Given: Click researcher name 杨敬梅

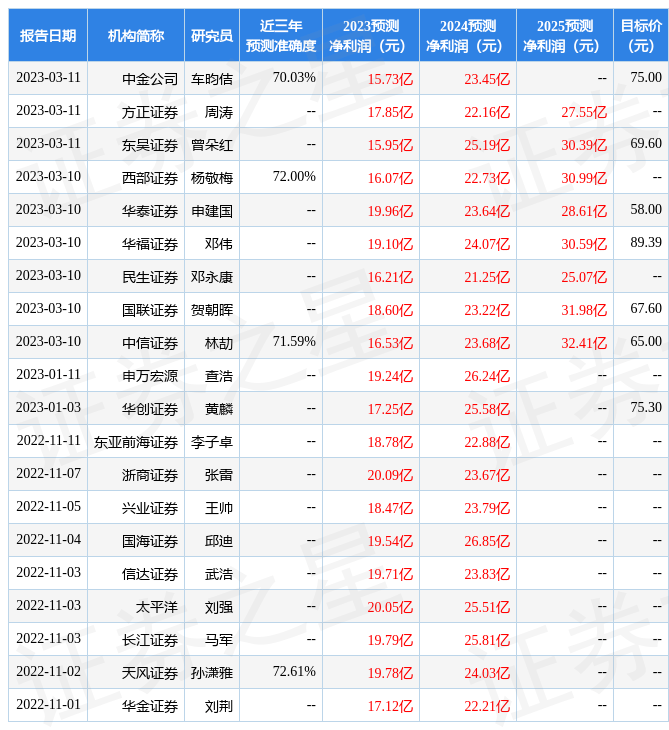Looking at the screenshot, I should [212, 178].
